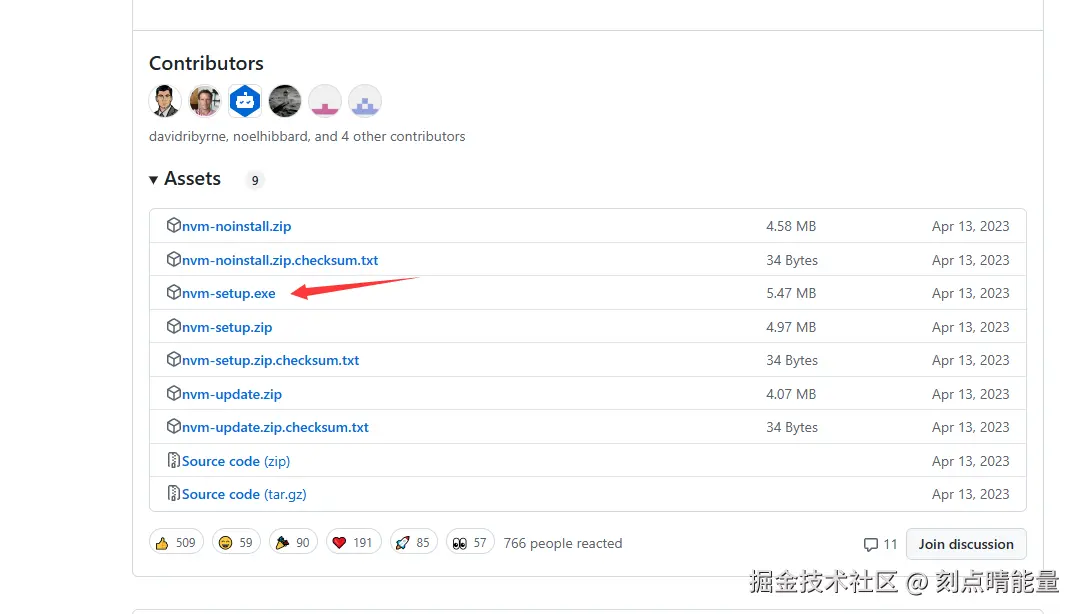
Task: Download nvm-setup.zip.checksum.txt
Action: coord(270,360)
